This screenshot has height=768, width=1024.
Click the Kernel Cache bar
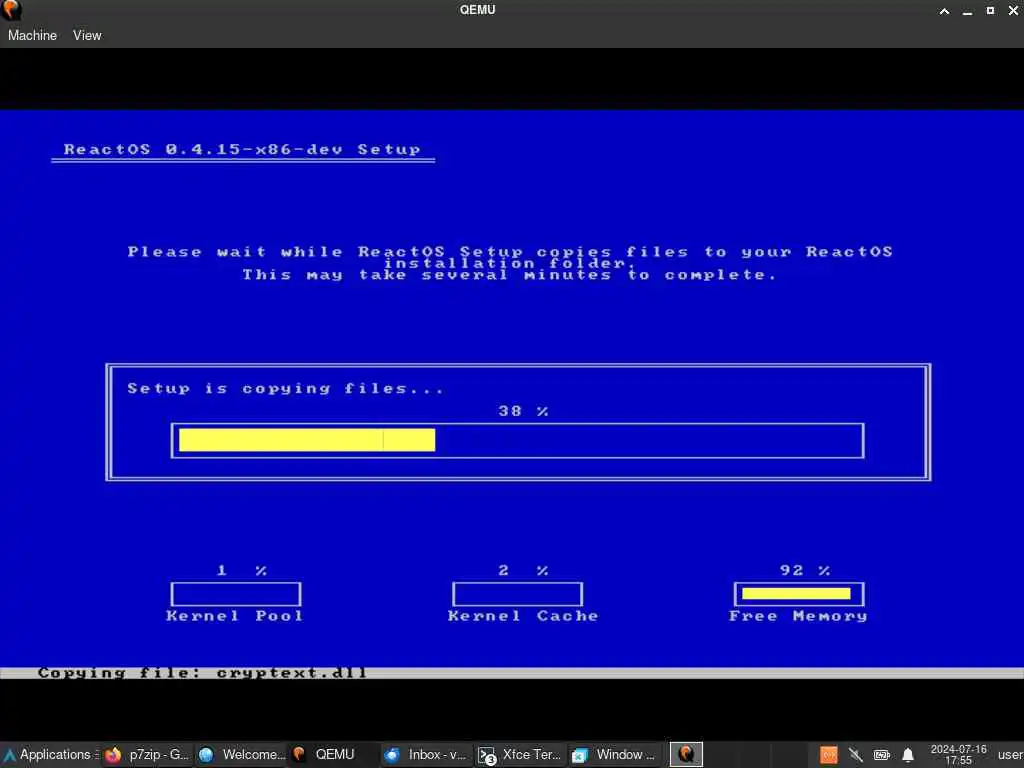(x=517, y=594)
